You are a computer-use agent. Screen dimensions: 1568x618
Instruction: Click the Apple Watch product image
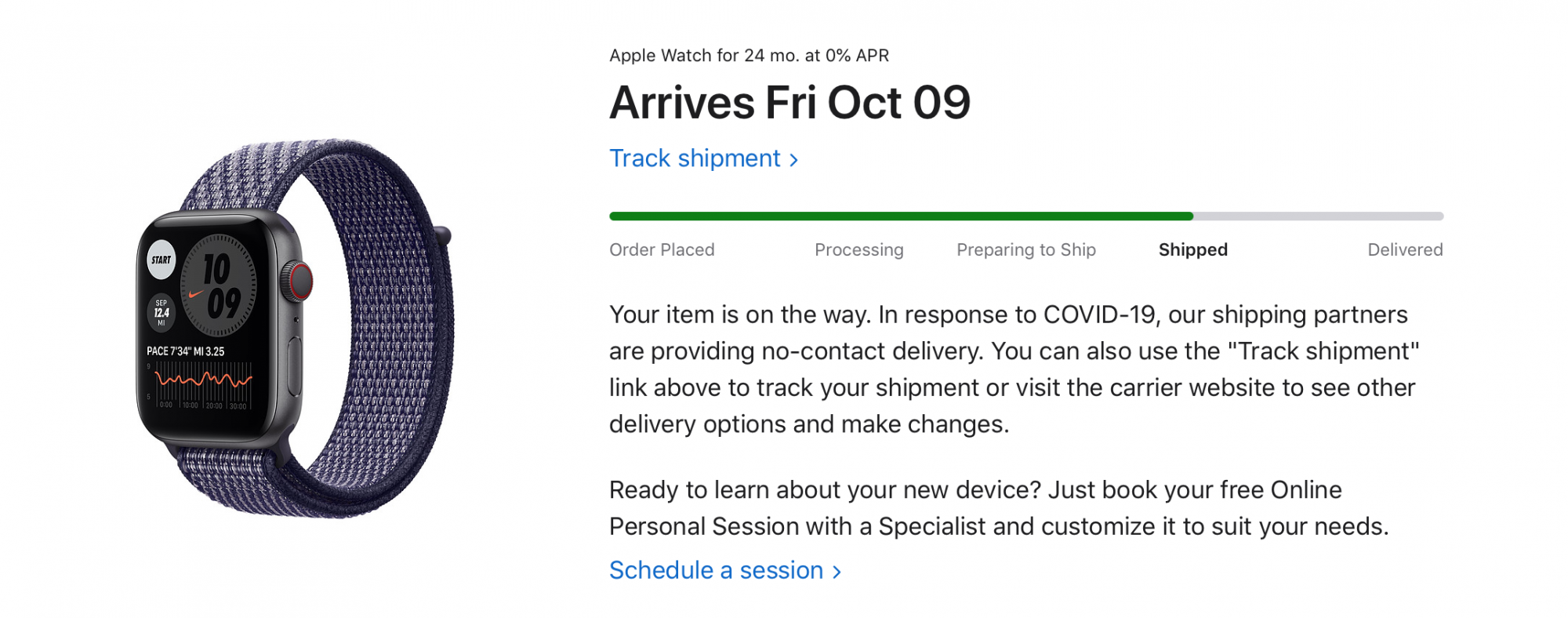click(x=295, y=328)
